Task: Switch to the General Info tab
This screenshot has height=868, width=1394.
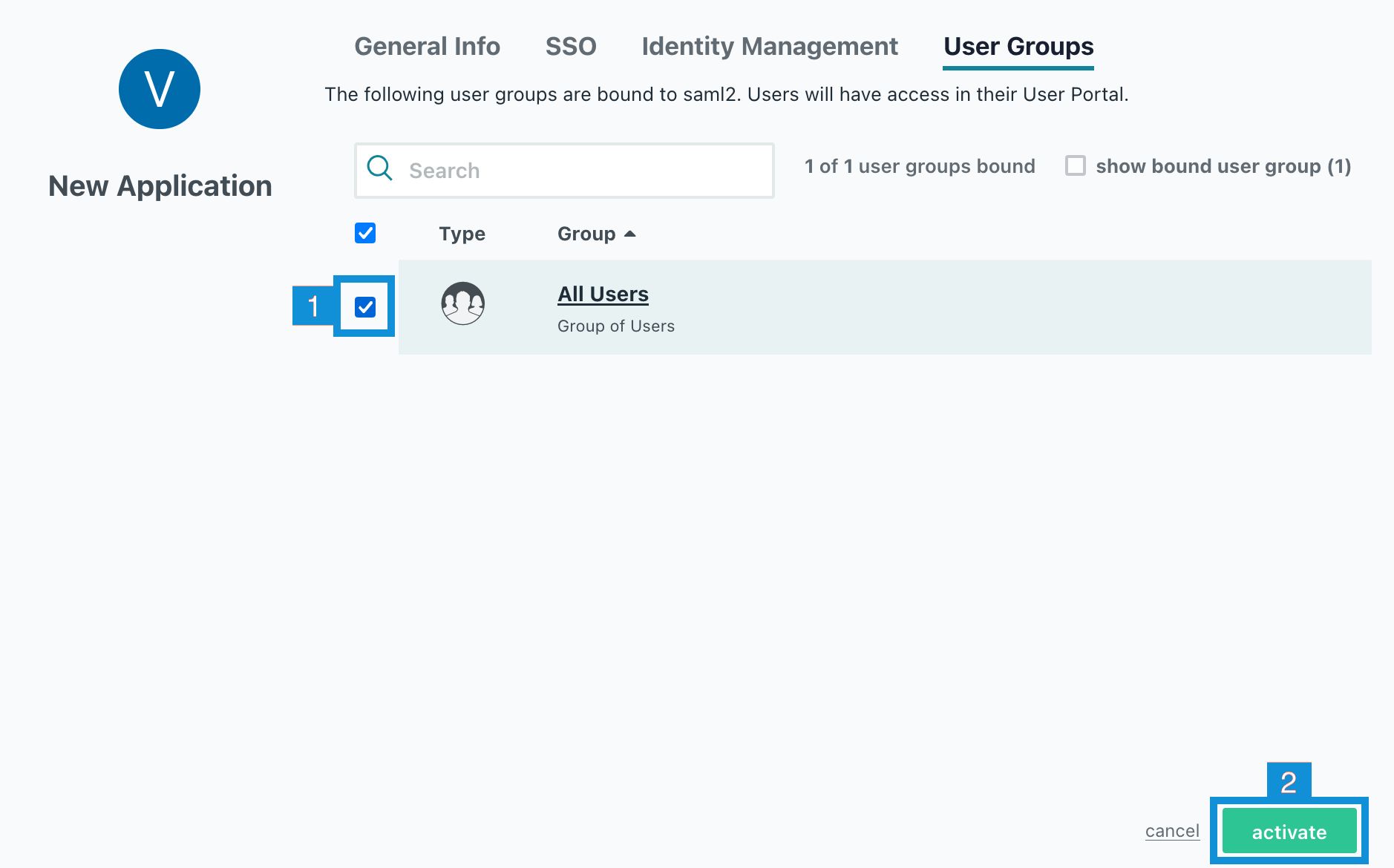Action: coord(427,46)
